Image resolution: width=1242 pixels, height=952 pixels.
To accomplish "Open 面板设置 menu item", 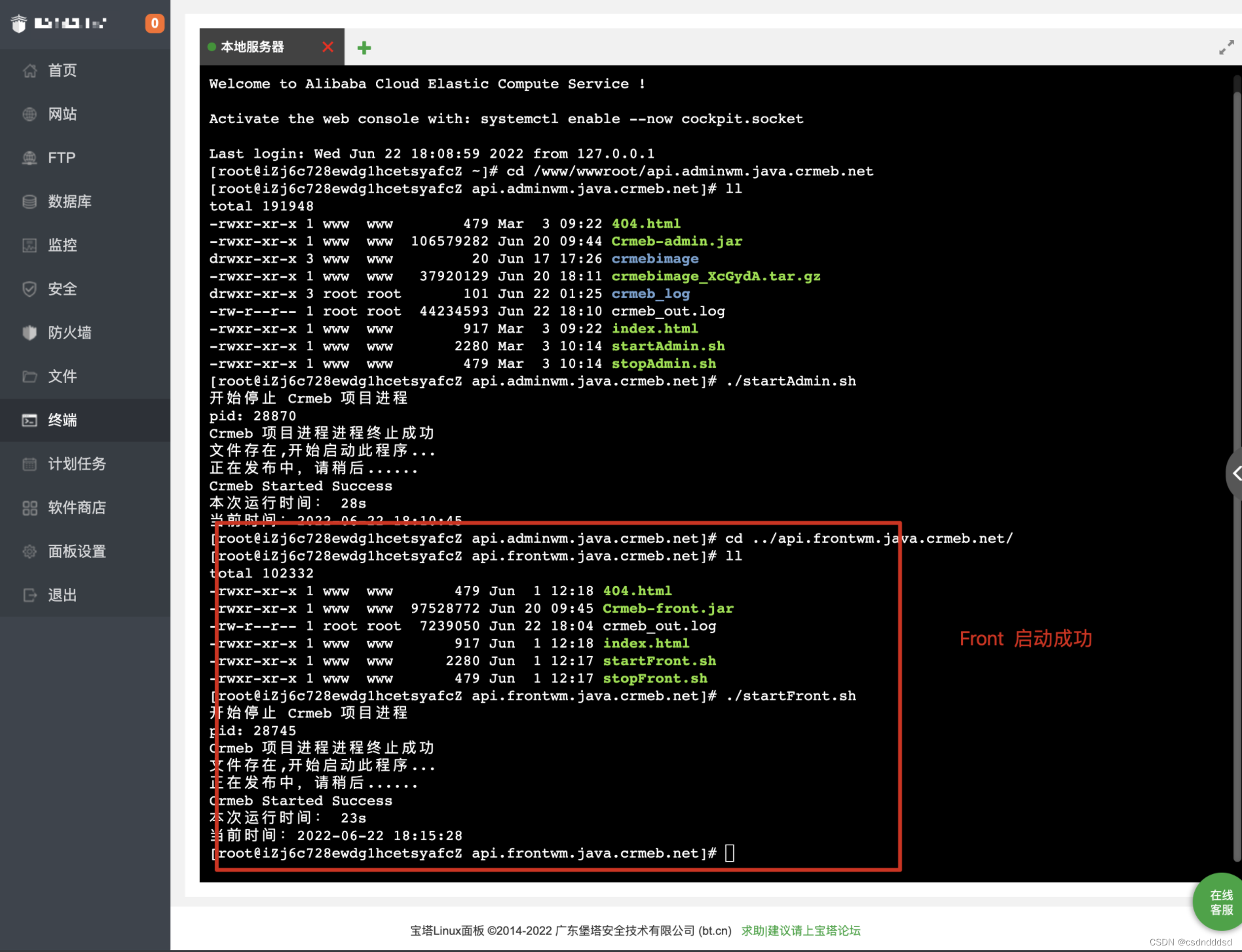I will [x=85, y=551].
